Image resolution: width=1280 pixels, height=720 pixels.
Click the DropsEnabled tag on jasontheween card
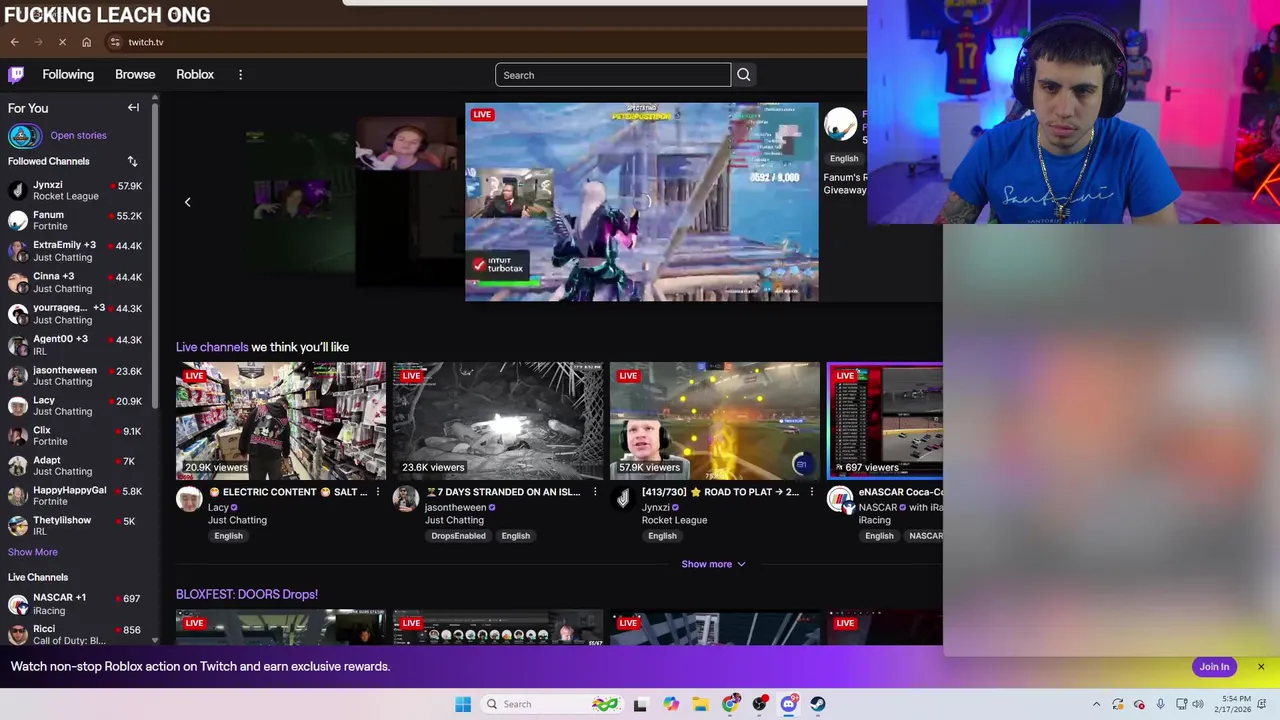pos(458,536)
